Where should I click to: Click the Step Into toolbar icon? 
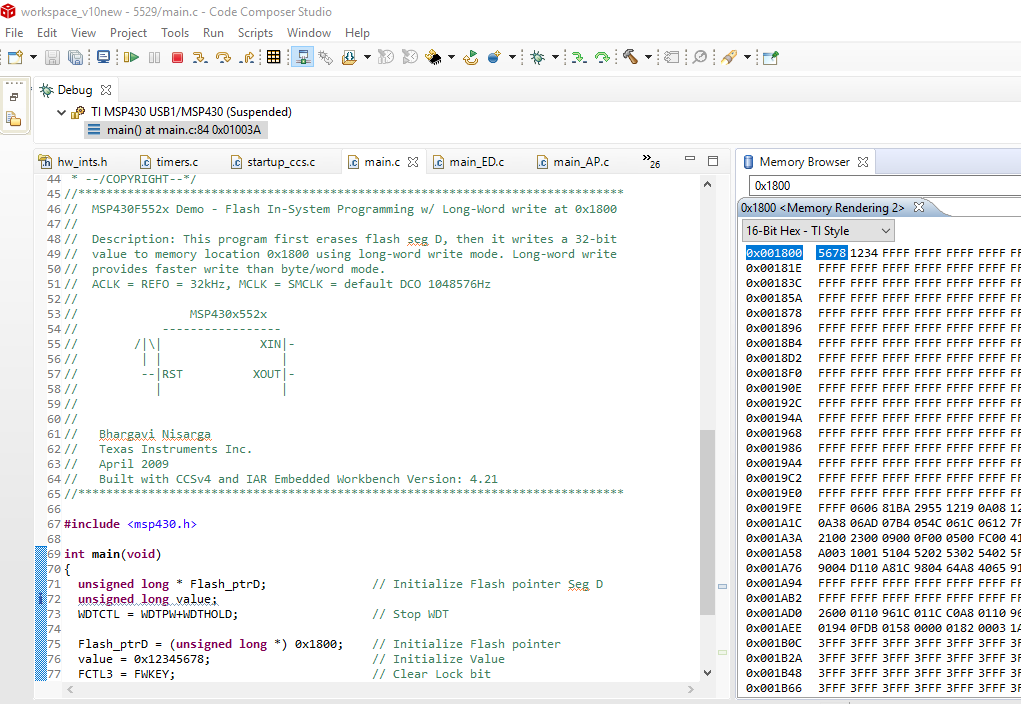tap(200, 58)
